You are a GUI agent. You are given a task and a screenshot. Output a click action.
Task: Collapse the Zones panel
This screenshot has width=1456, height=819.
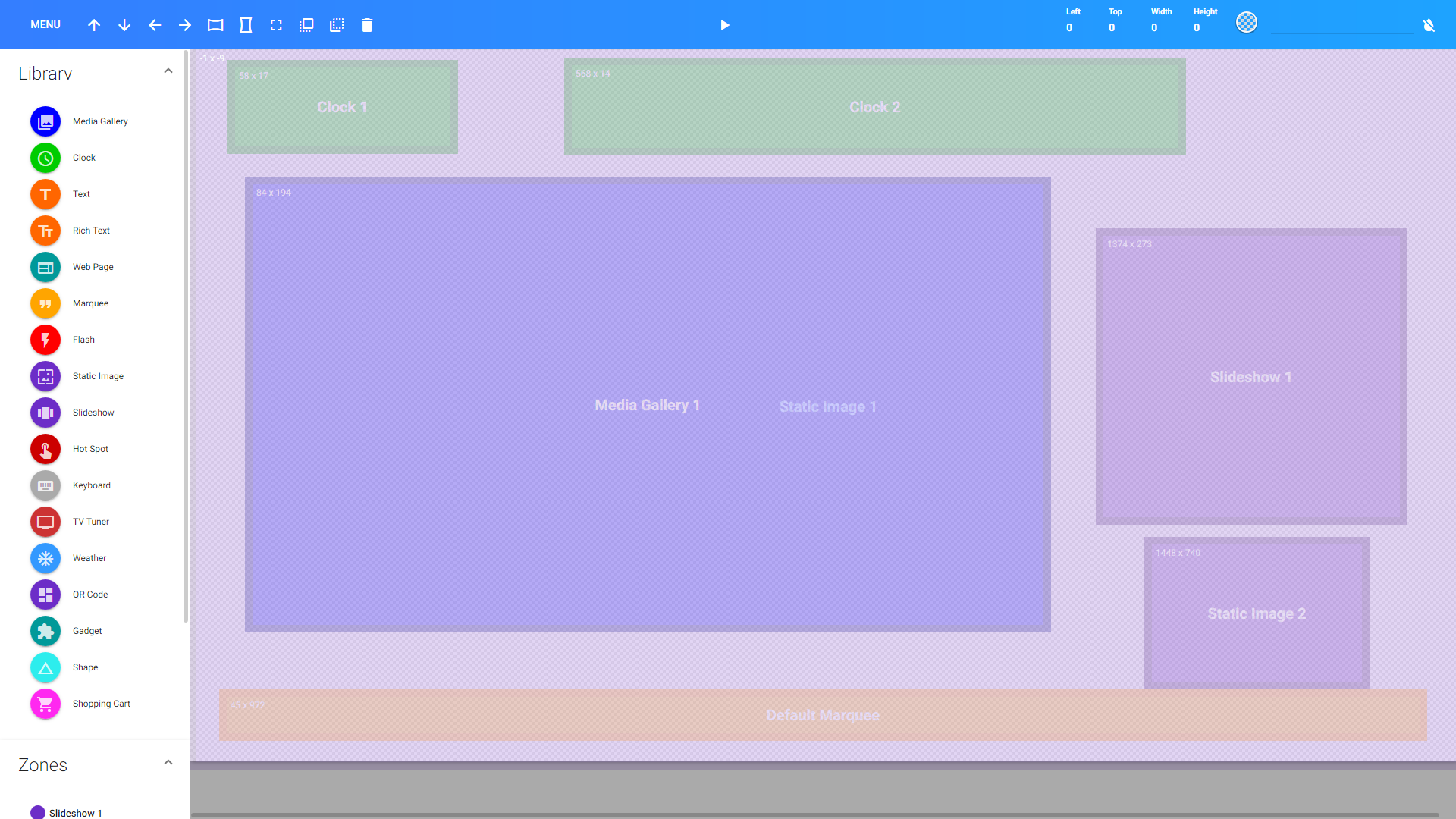coord(168,763)
